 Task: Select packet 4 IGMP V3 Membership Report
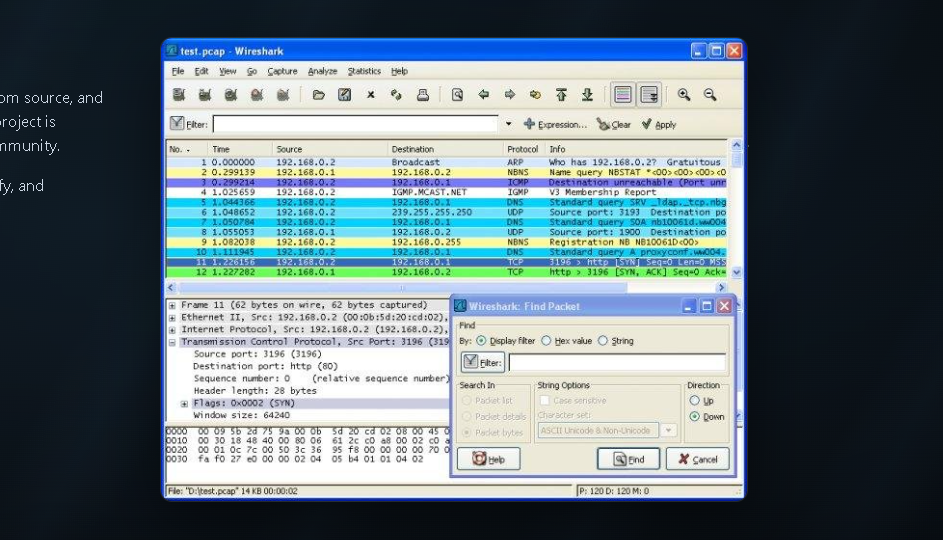[x=446, y=192]
